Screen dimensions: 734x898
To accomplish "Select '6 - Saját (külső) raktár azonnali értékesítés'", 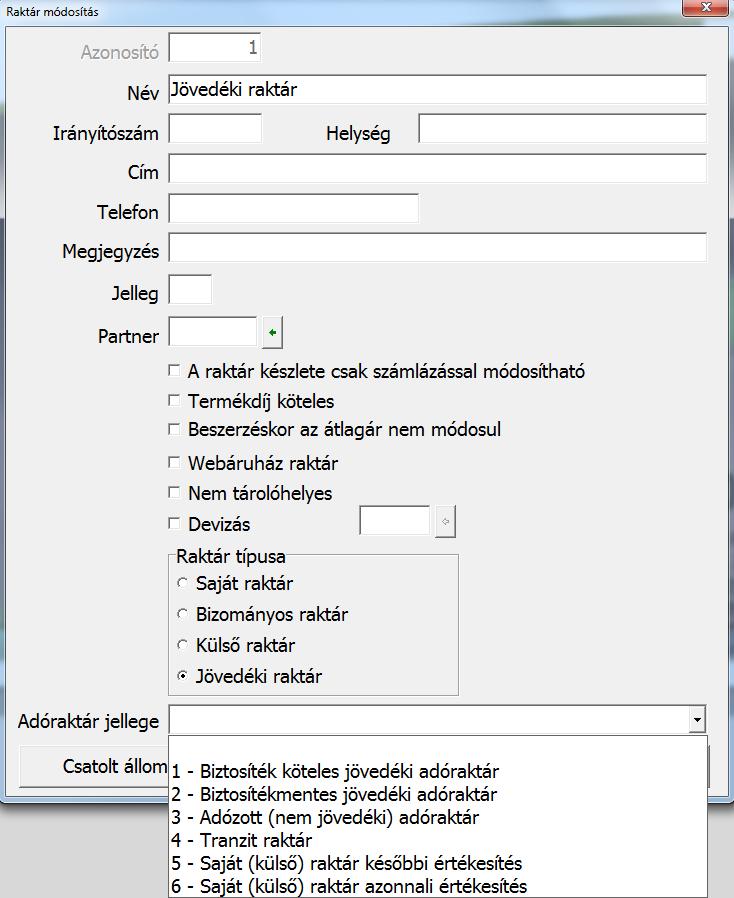I will pyautogui.click(x=438, y=886).
